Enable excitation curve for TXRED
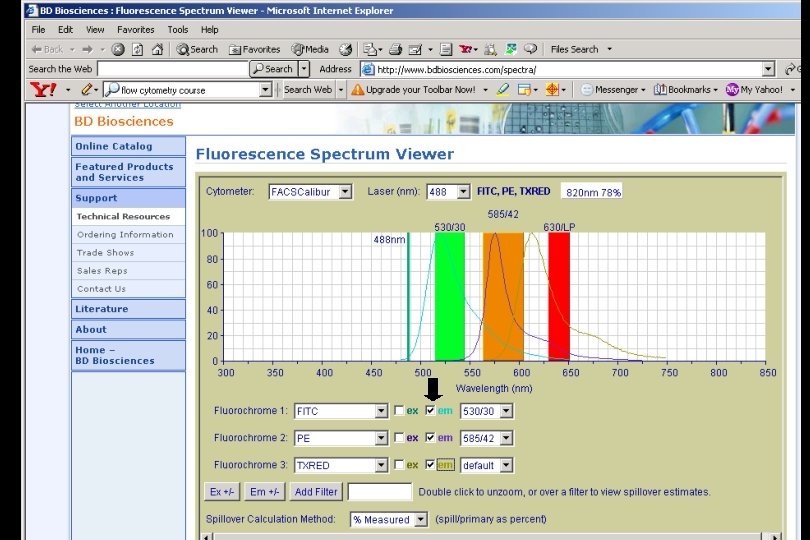 click(399, 465)
